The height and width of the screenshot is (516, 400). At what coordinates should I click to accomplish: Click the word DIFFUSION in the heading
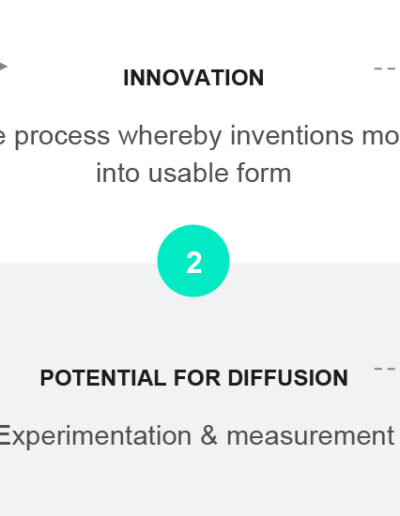[288, 378]
